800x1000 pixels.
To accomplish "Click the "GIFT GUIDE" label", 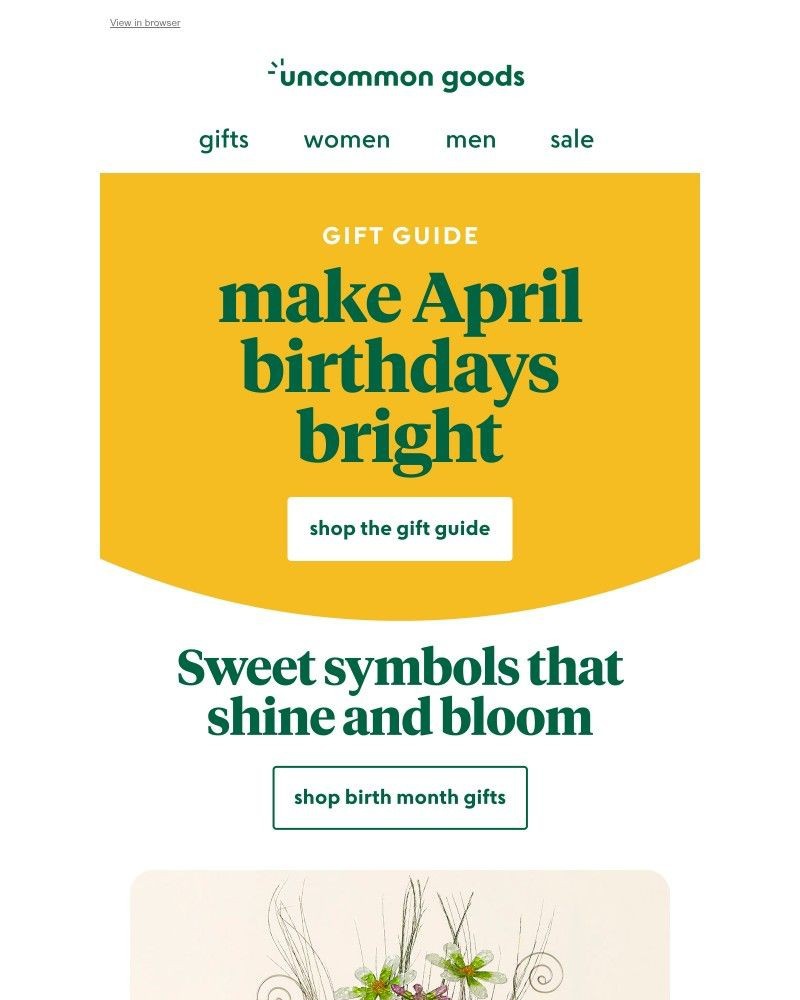I will [399, 236].
